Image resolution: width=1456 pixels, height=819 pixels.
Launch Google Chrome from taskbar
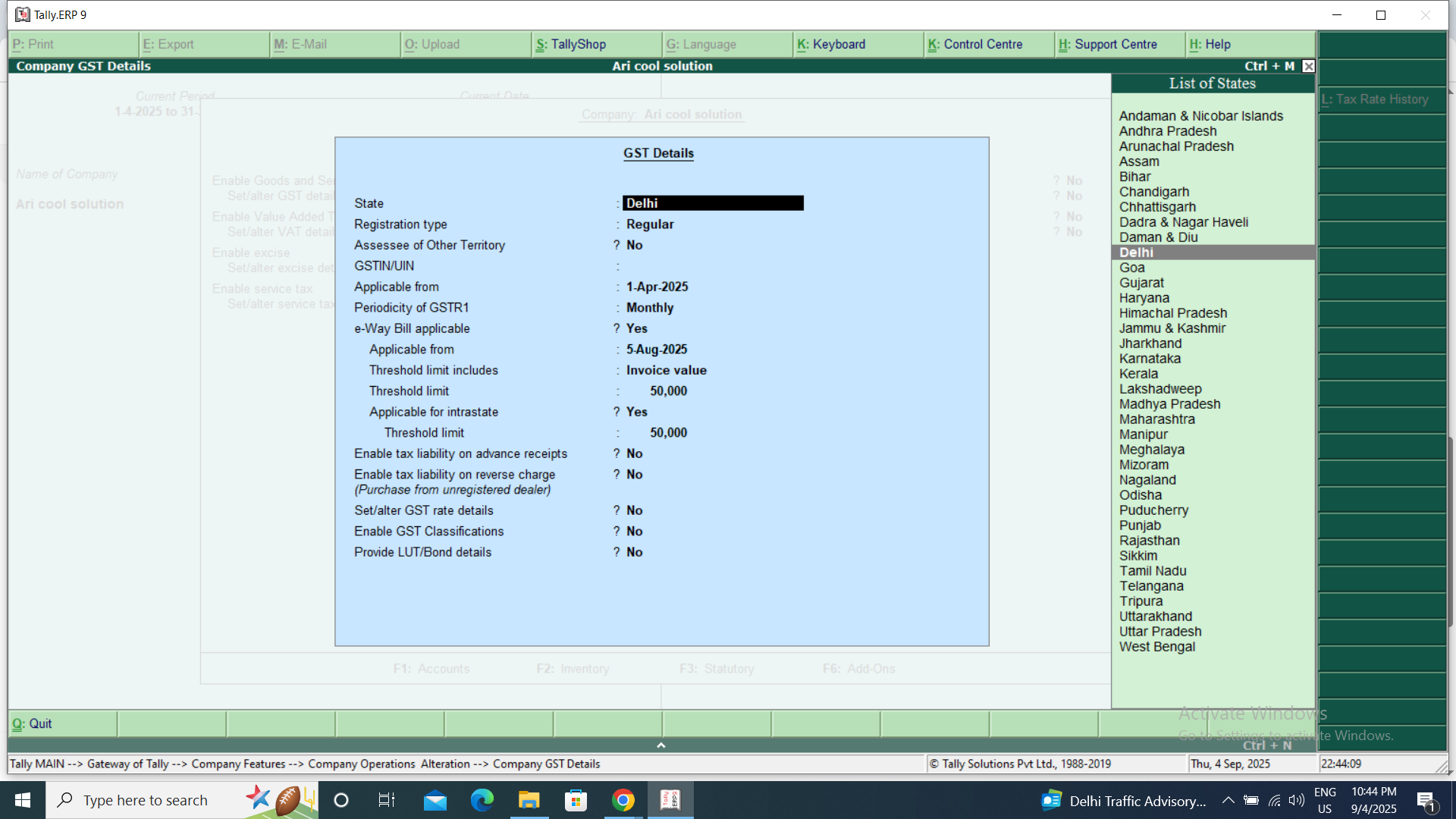tap(623, 800)
